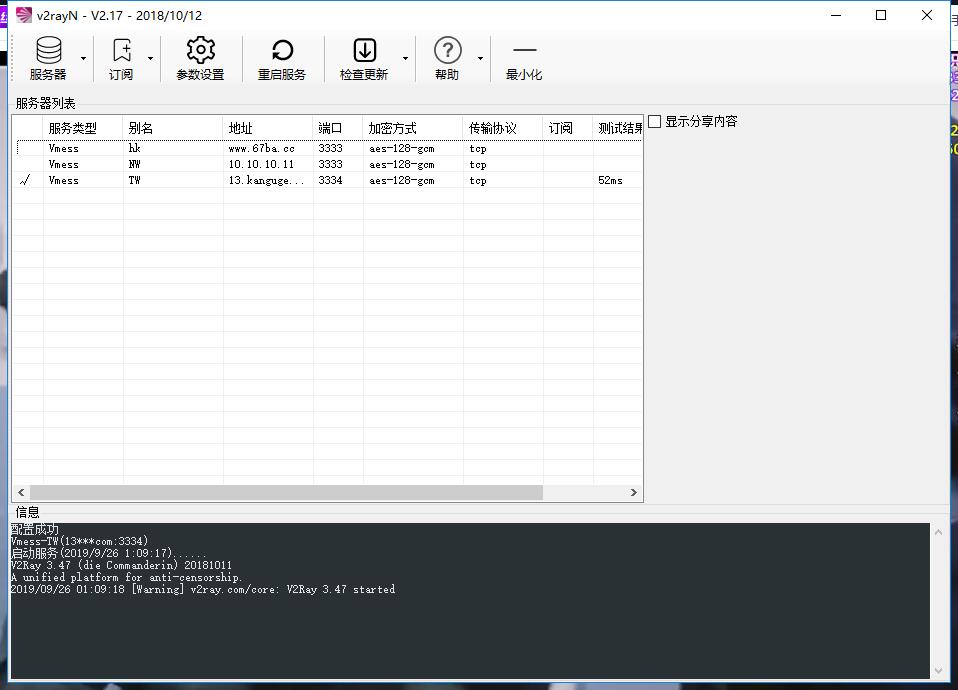Expand the 帮助 dropdown arrow
Image resolution: width=958 pixels, height=690 pixels.
480,59
